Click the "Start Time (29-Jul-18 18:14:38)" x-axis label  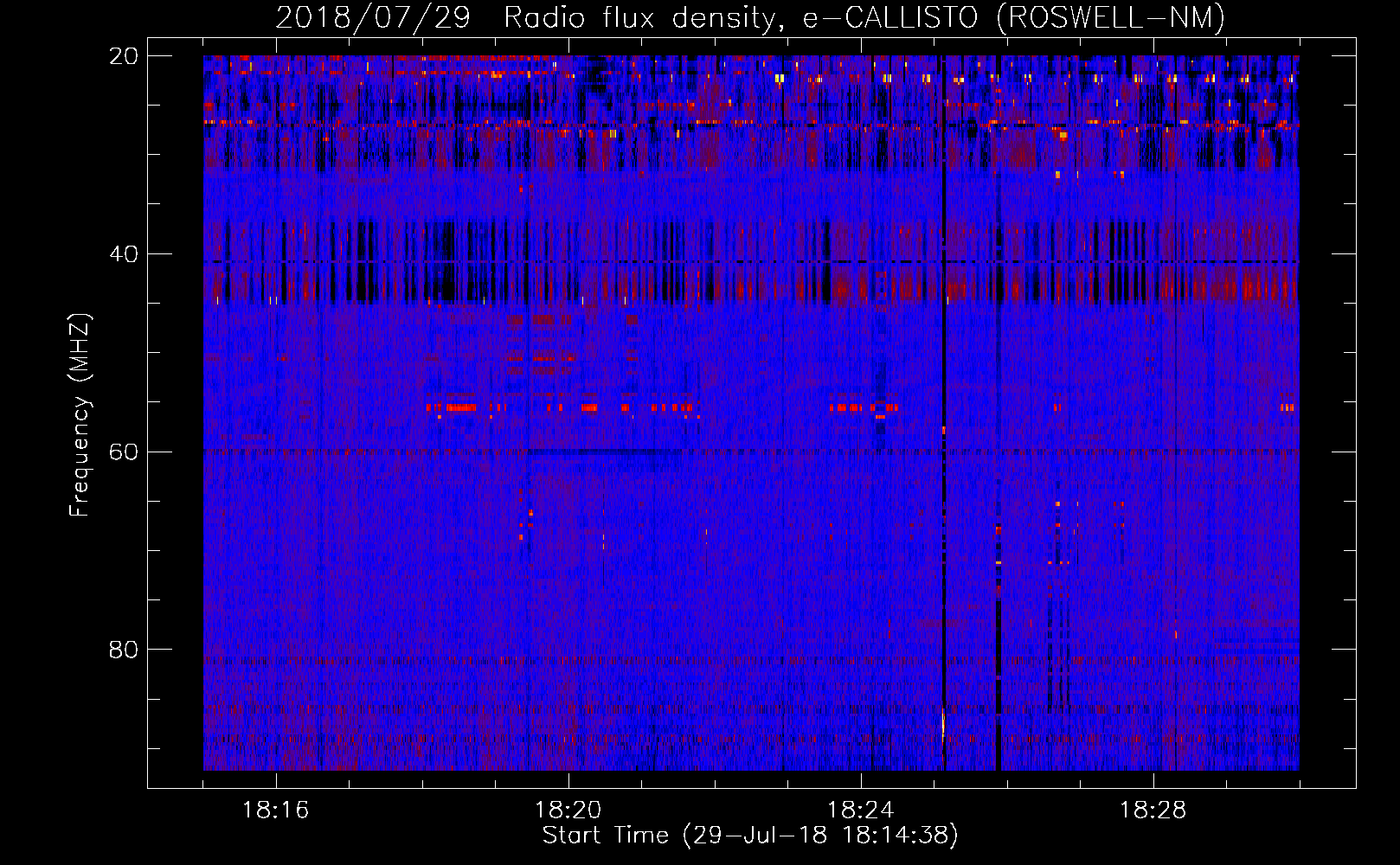pos(750,836)
